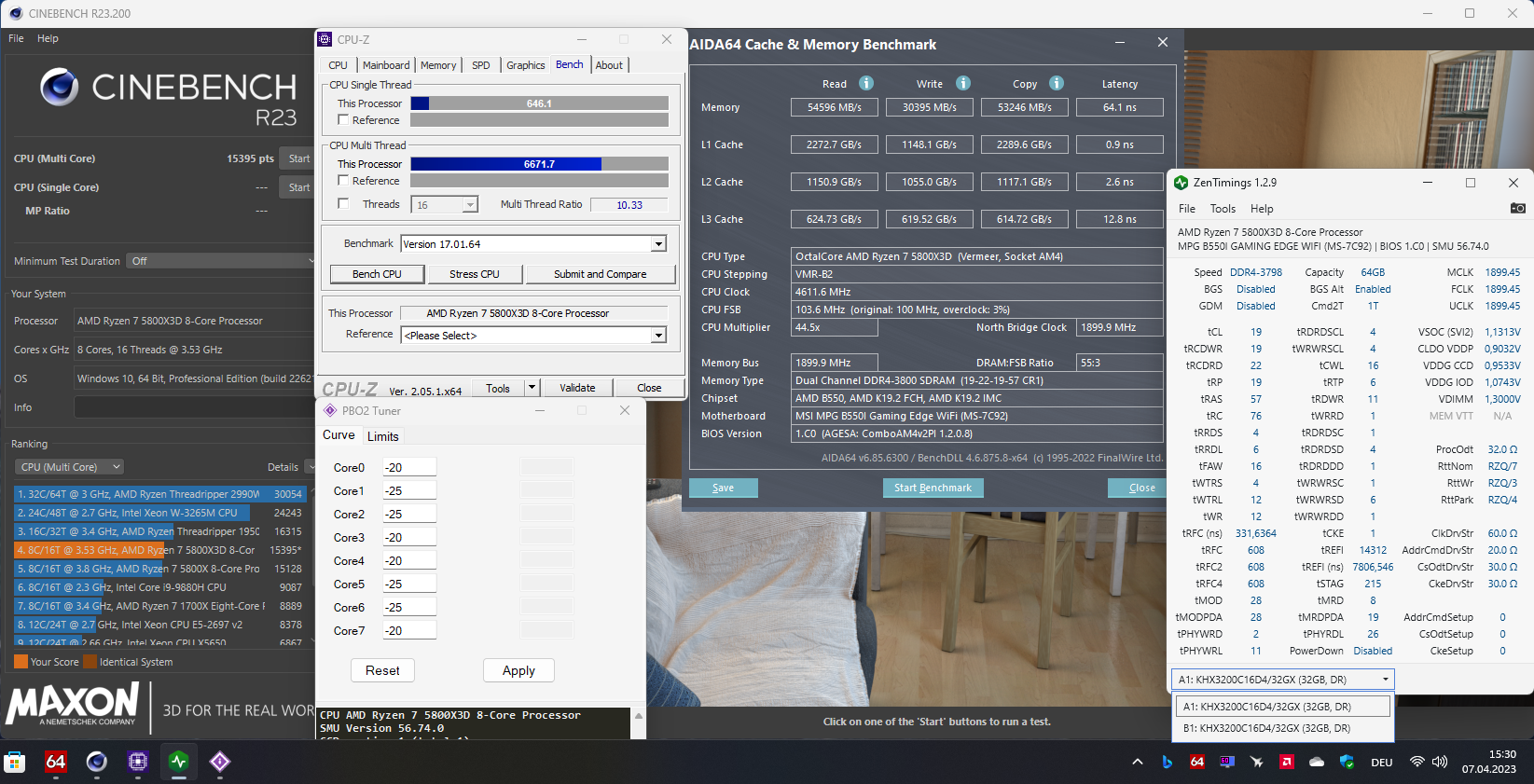Switch to the CPU-Z Memory tab

[438, 65]
